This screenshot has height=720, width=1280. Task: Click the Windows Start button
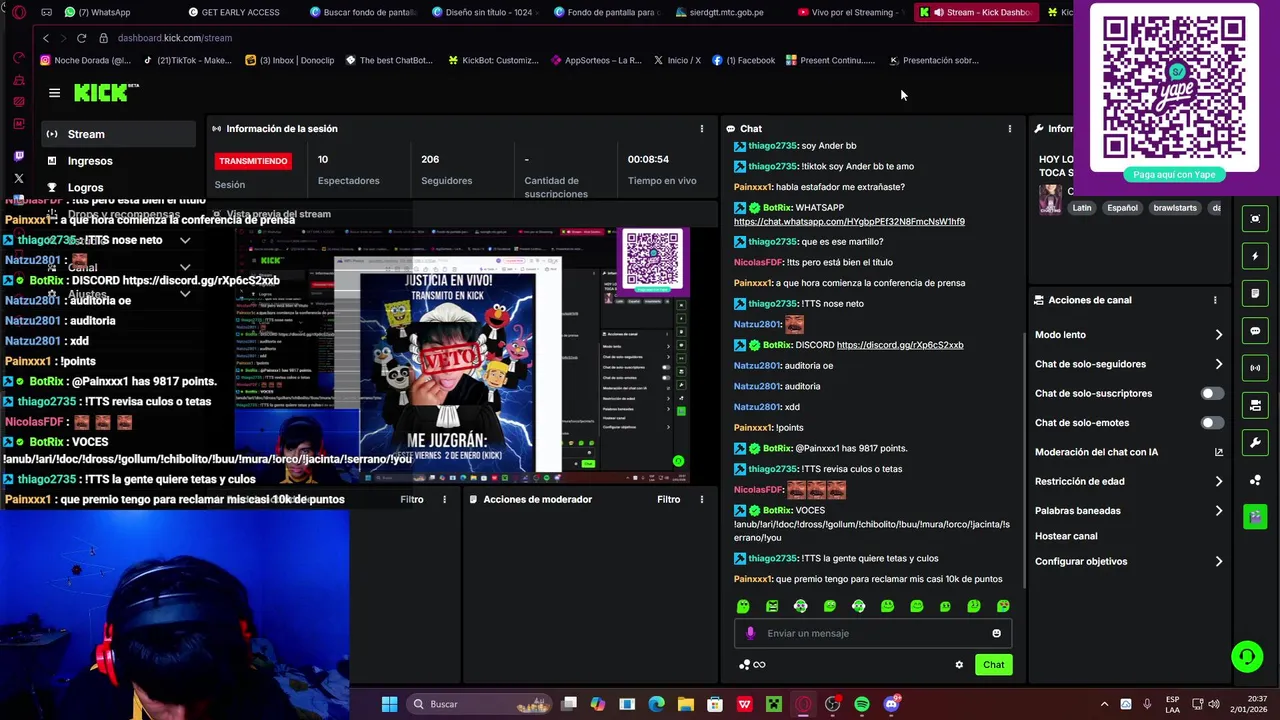pos(389,704)
